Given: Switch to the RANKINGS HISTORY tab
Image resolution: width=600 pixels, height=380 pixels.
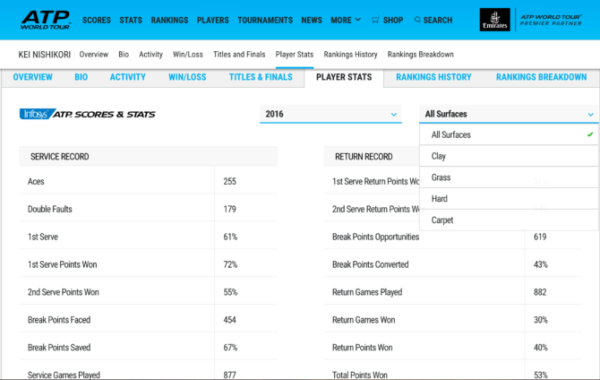Looking at the screenshot, I should 434,77.
